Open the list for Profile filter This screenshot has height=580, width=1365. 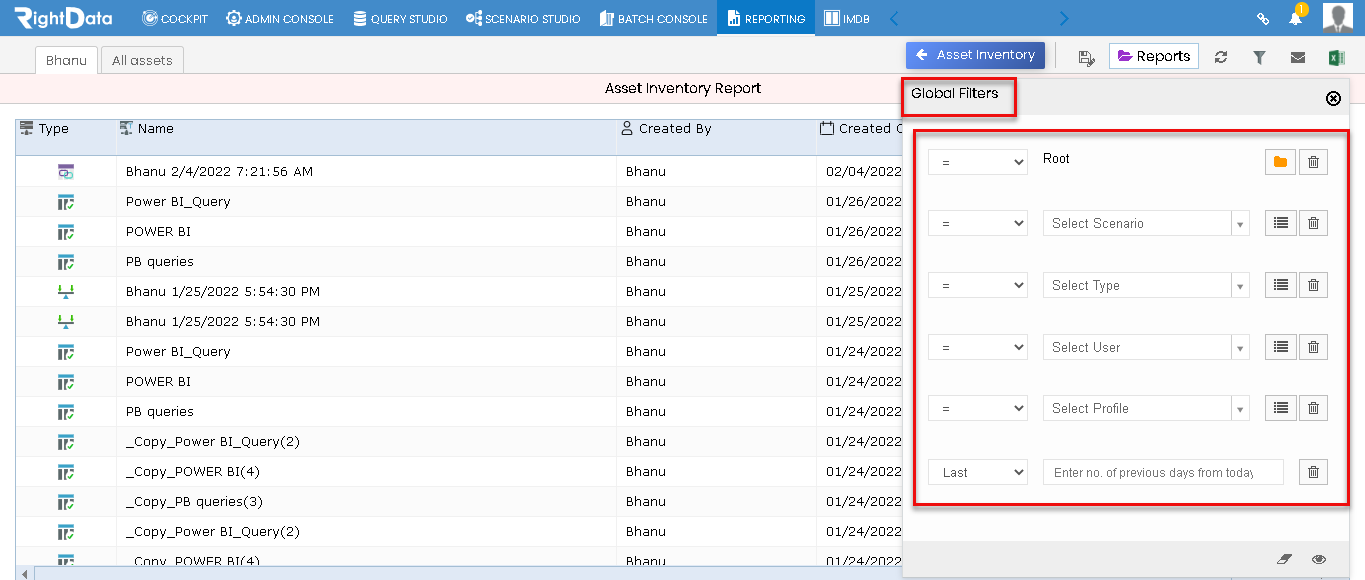point(1280,408)
